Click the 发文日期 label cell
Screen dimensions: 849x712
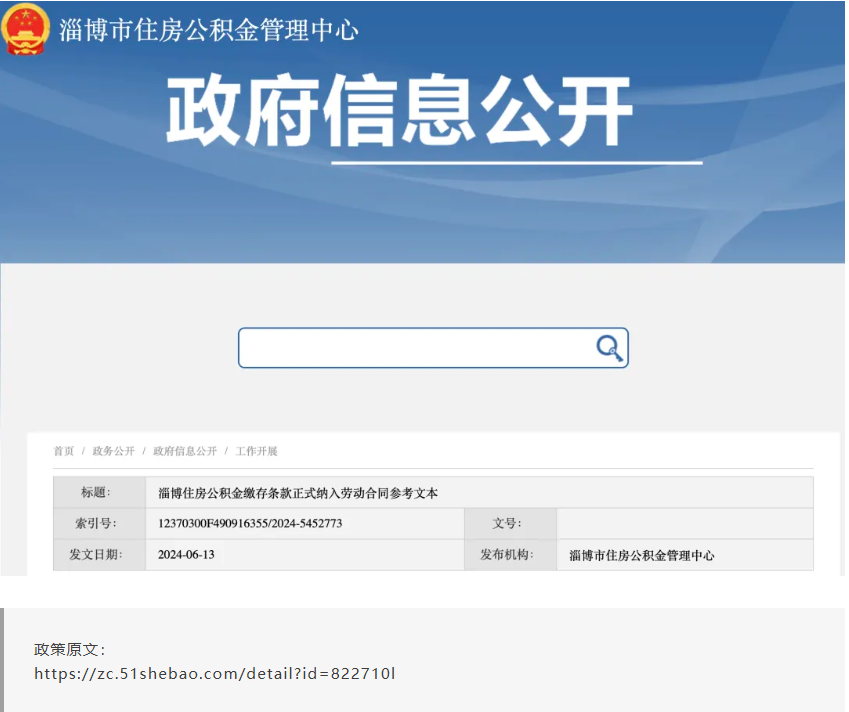(x=98, y=555)
